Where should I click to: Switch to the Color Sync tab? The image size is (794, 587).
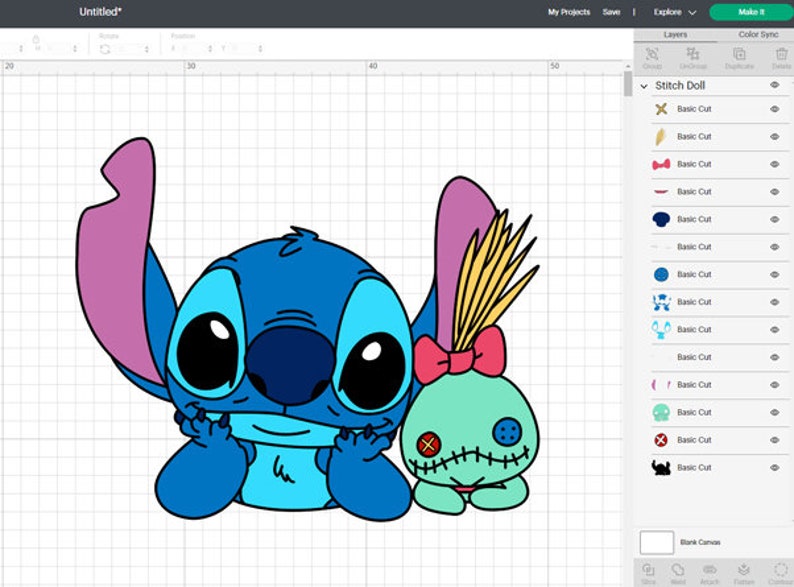point(758,34)
